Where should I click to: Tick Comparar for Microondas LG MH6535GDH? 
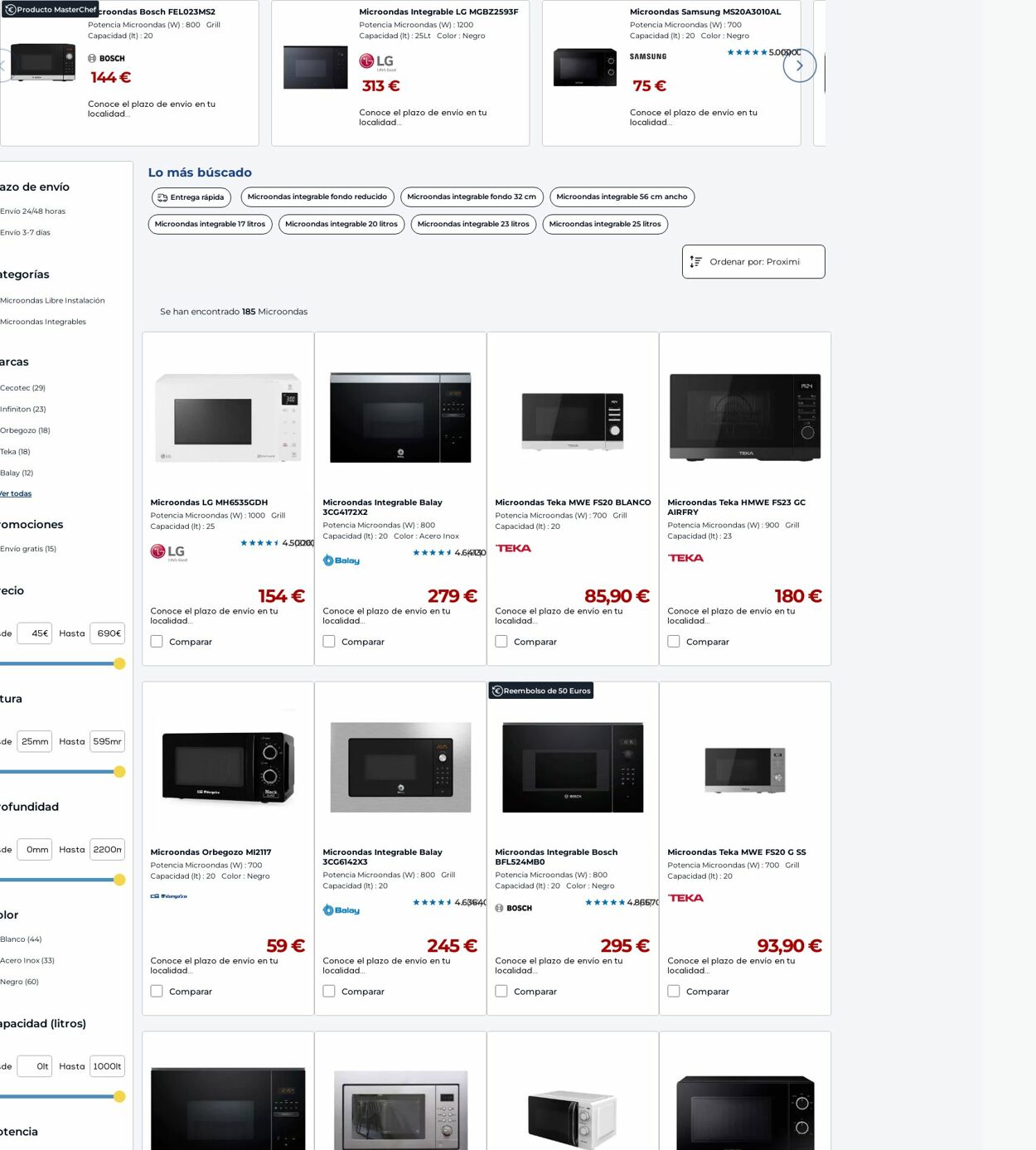(157, 642)
